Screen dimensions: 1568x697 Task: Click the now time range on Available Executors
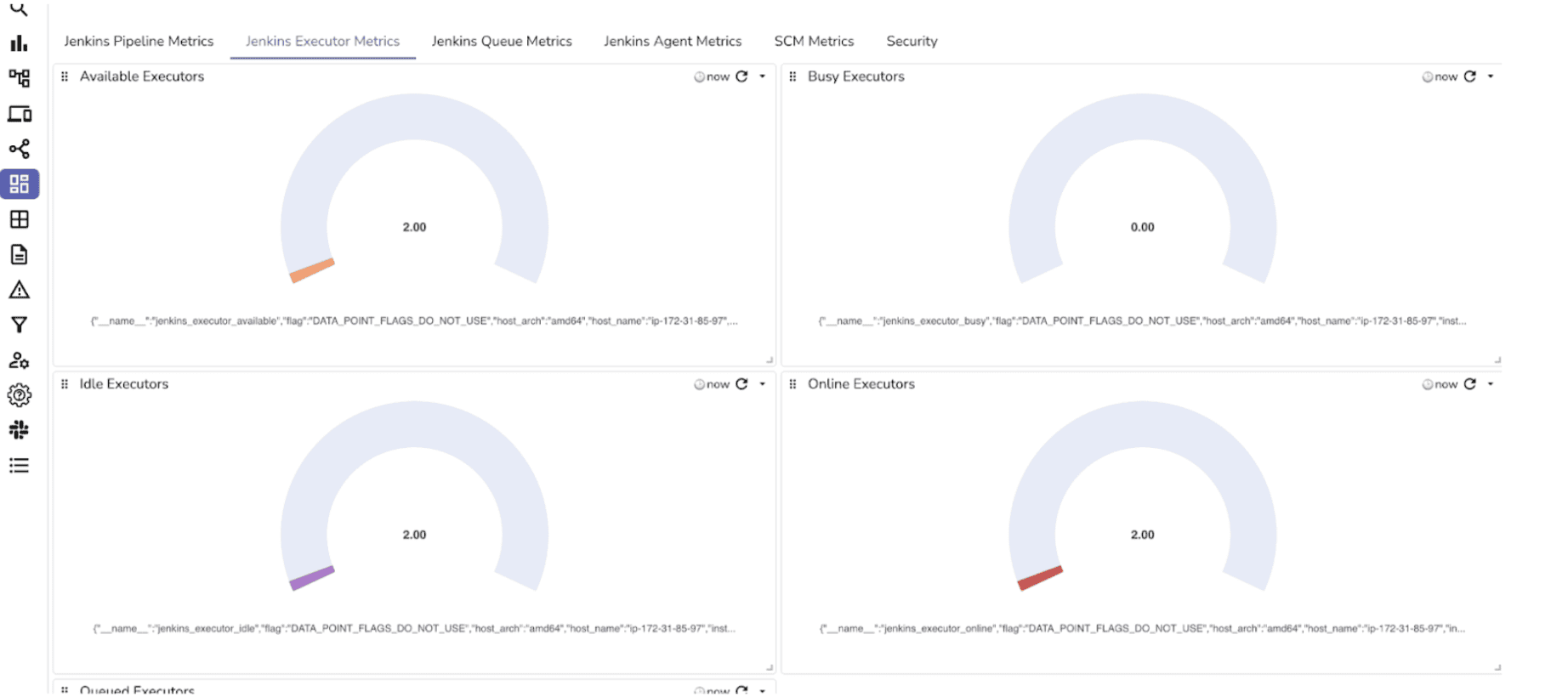click(717, 76)
